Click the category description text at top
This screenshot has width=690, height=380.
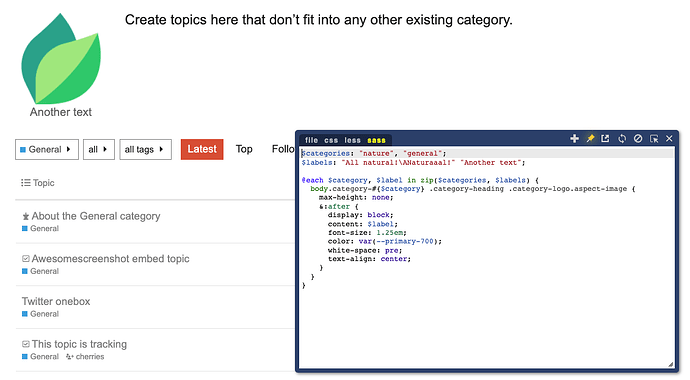pyautogui.click(x=319, y=20)
